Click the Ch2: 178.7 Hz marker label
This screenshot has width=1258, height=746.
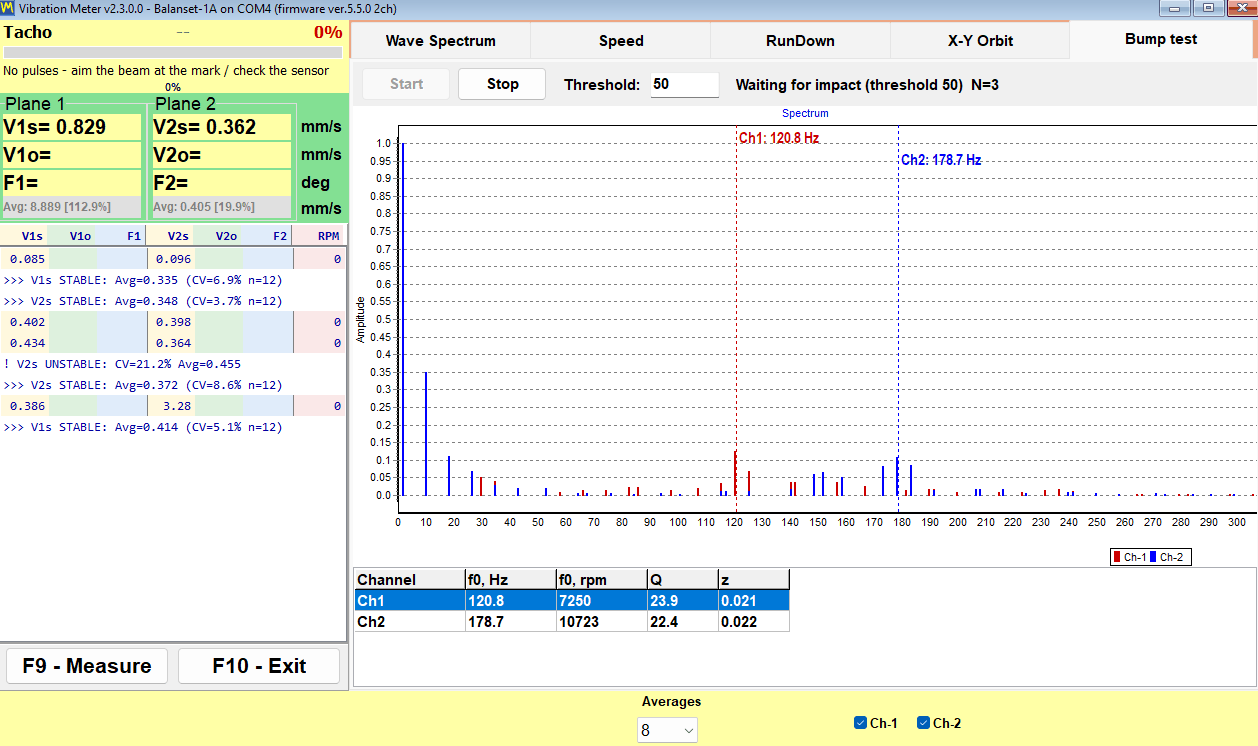click(x=941, y=160)
